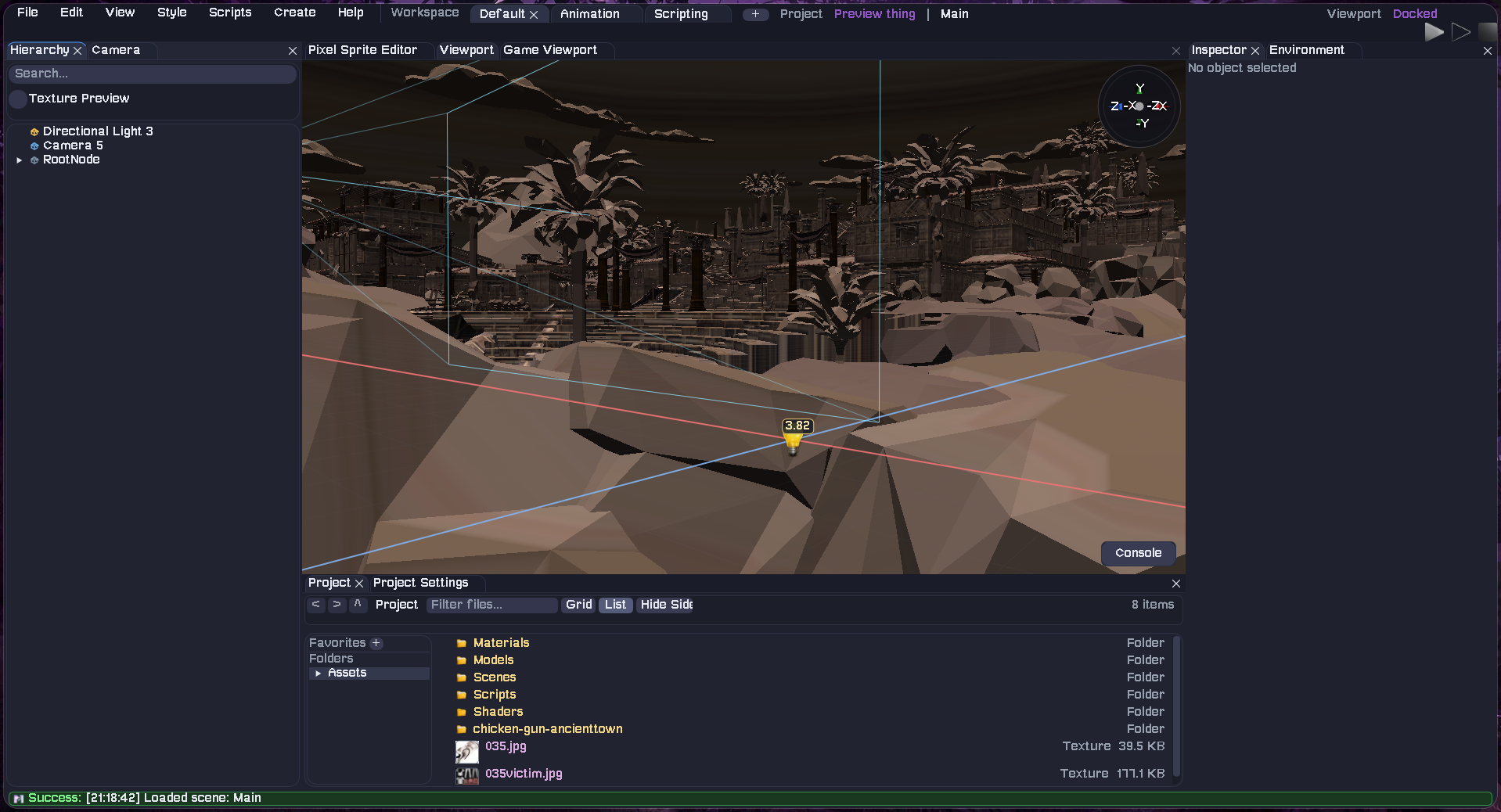Select Directional Light 3 in the Hierarchy
The width and height of the screenshot is (1501, 812).
(98, 131)
